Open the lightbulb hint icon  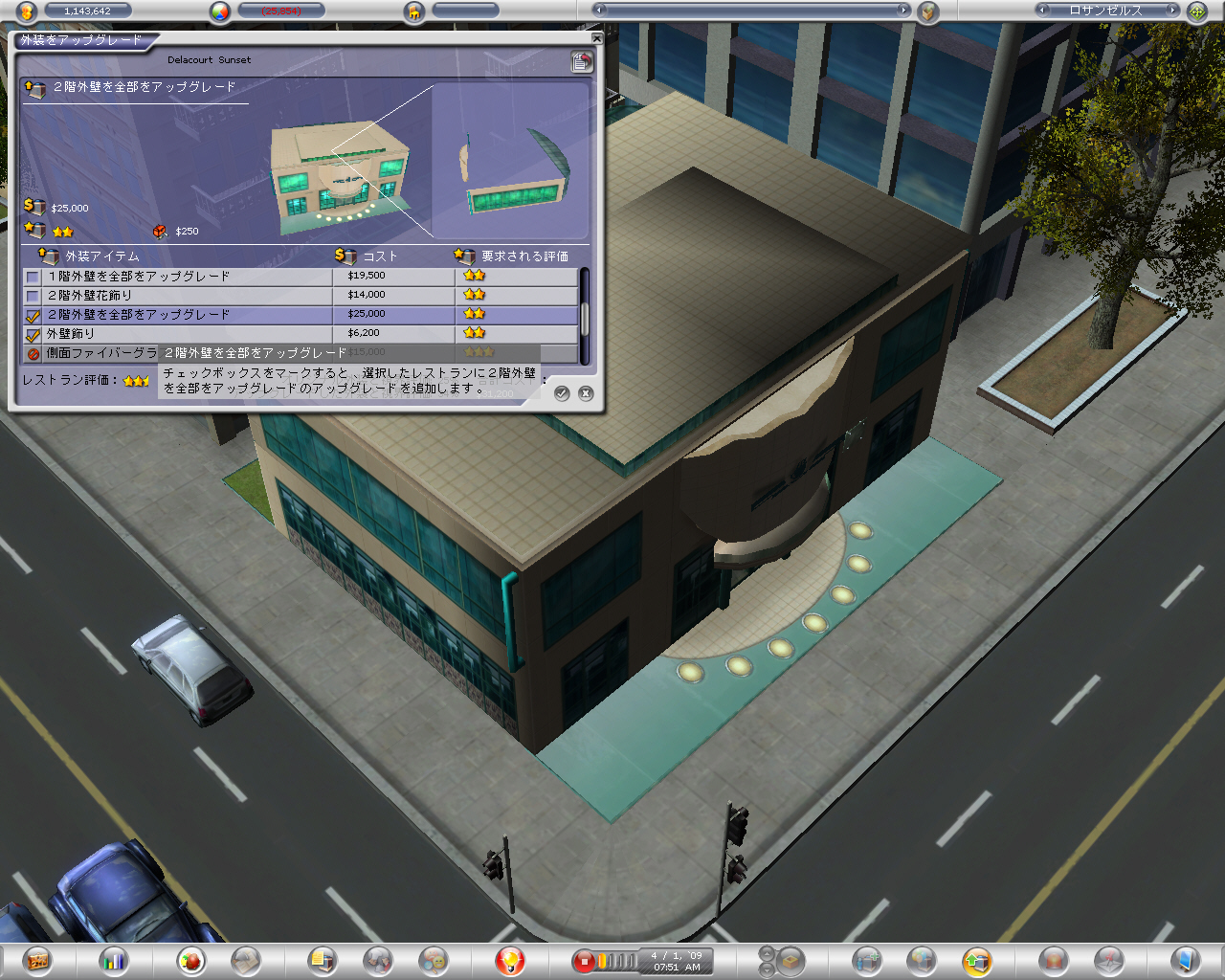[510, 960]
